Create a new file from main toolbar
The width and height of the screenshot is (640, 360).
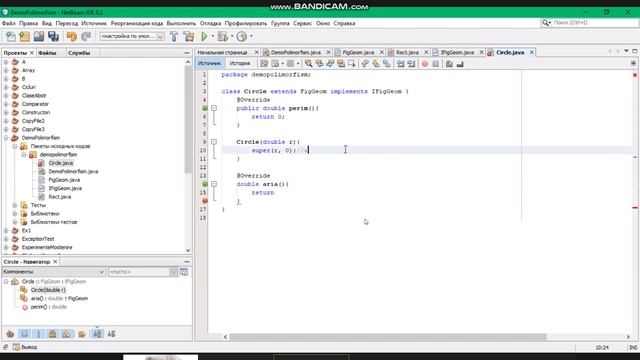click(11, 37)
